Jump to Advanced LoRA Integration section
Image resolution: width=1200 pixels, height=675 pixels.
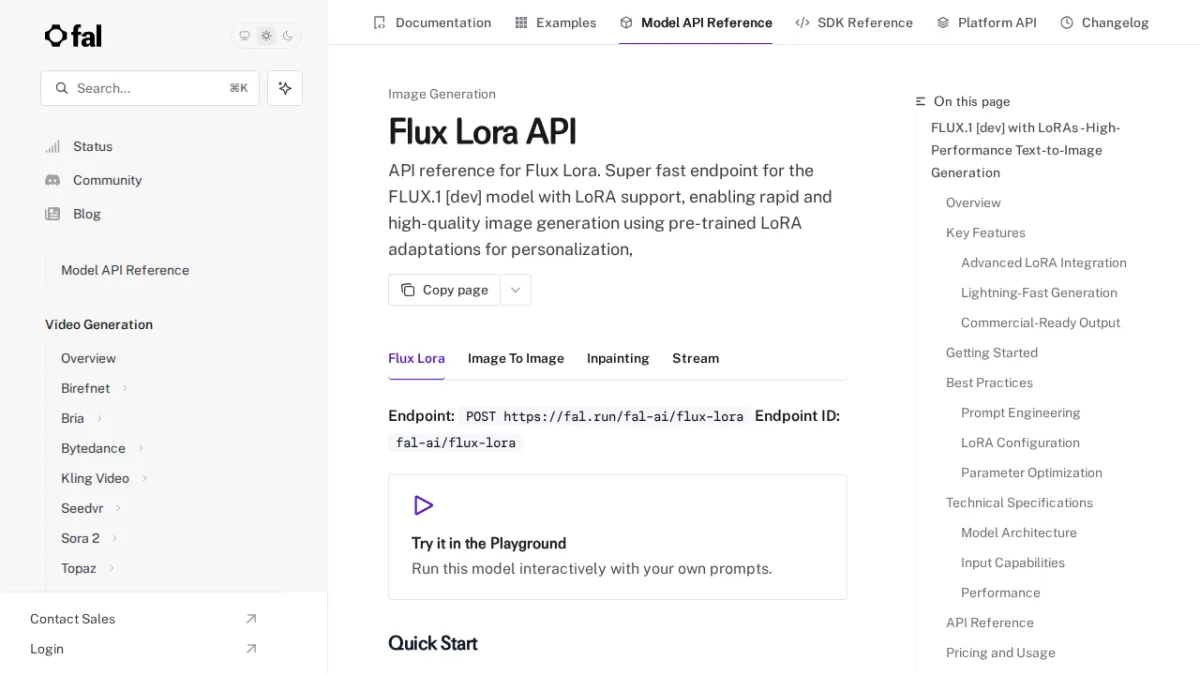tap(1044, 262)
